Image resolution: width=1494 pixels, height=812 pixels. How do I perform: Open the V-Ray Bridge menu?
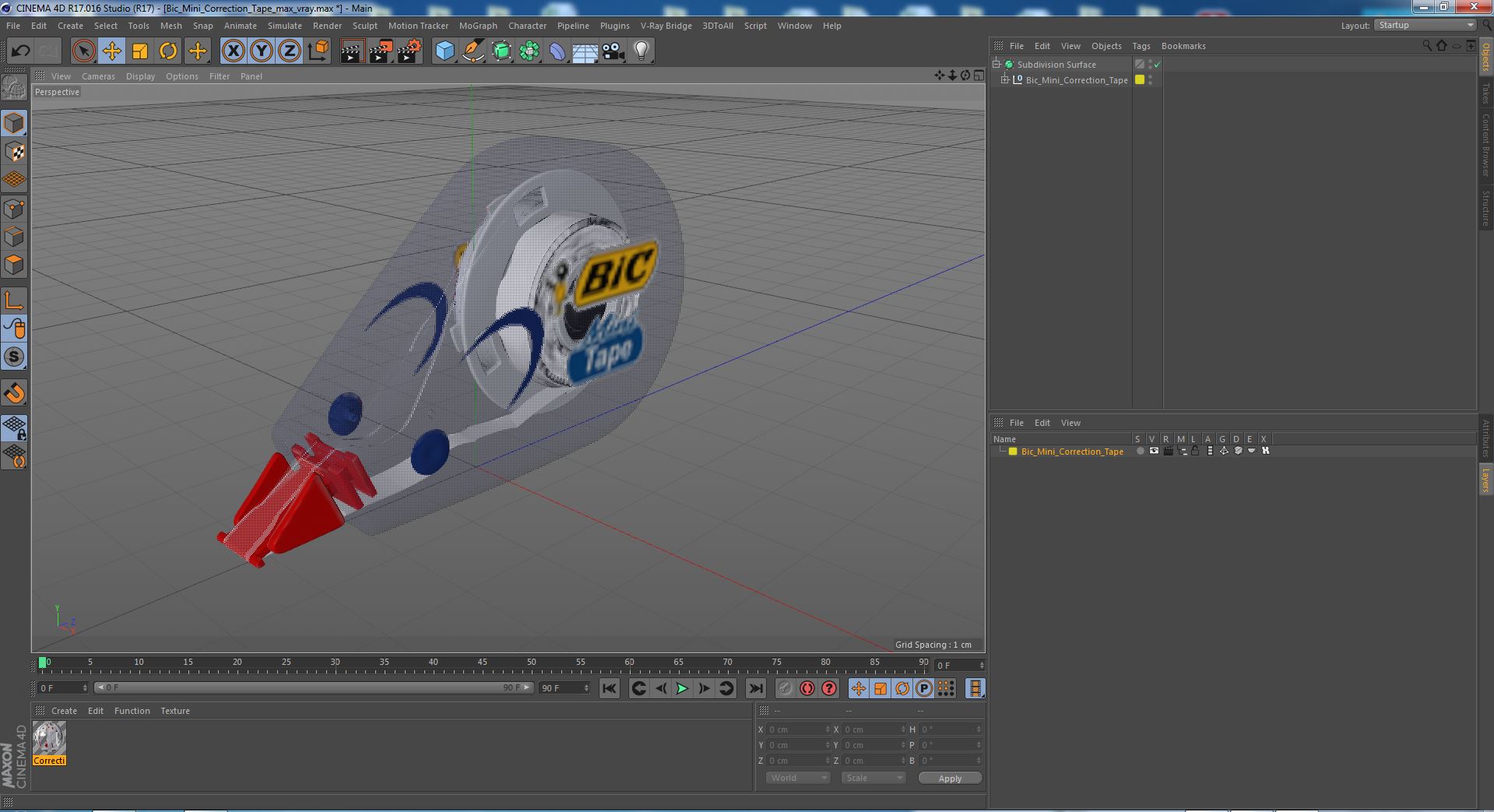tap(666, 26)
